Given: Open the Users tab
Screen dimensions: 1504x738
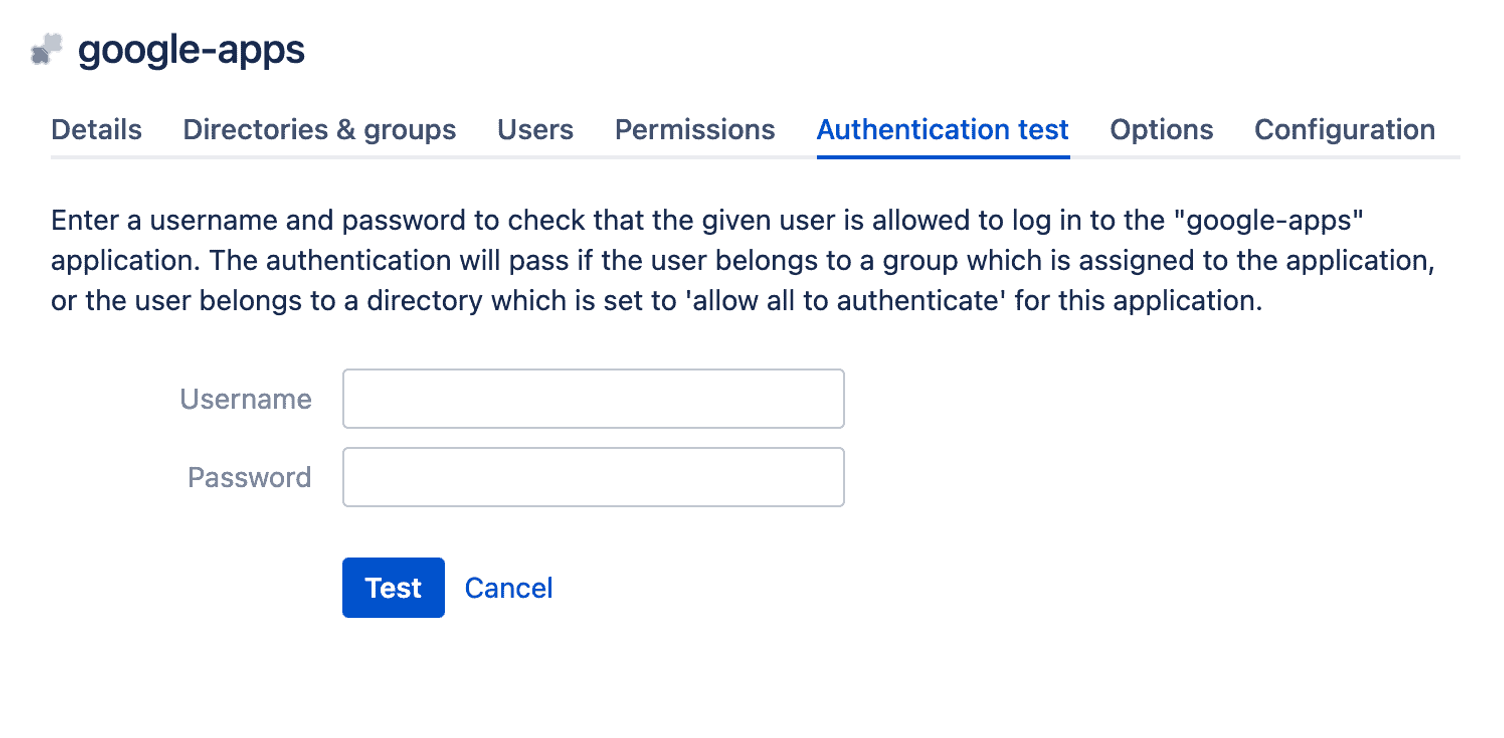Looking at the screenshot, I should click(x=535, y=130).
